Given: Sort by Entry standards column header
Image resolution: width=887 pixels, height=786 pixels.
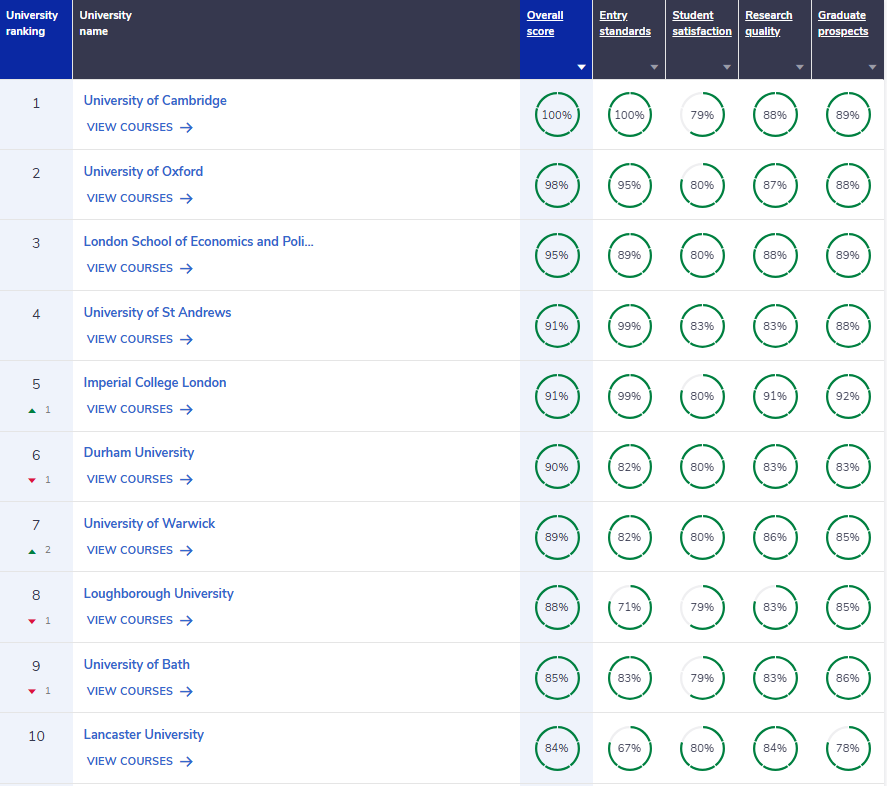Looking at the screenshot, I should point(625,23).
